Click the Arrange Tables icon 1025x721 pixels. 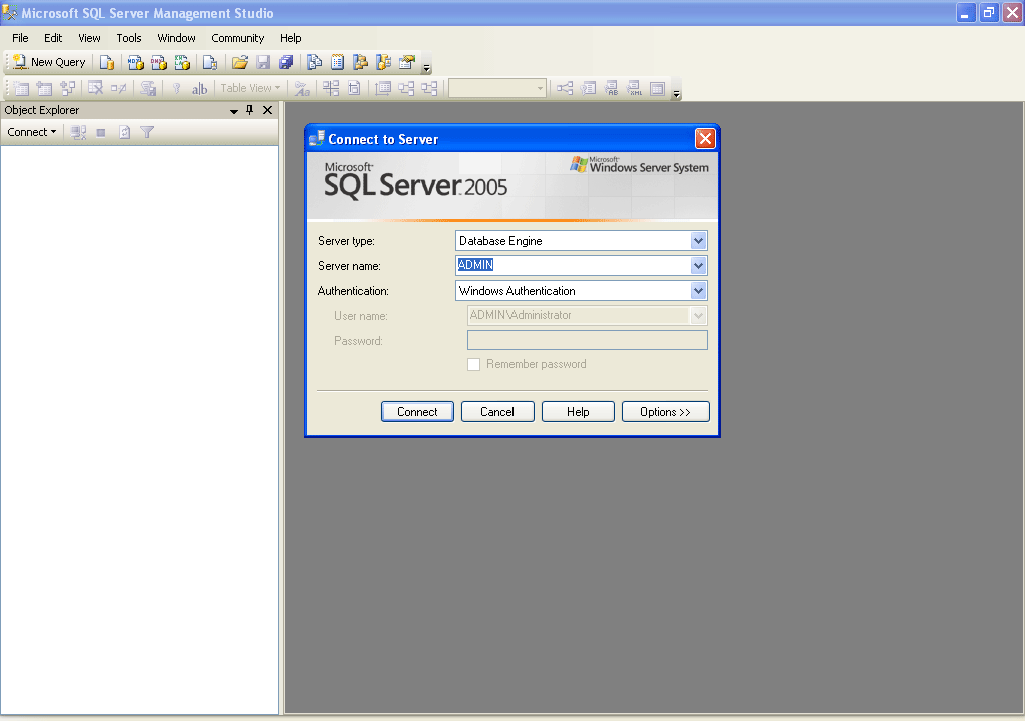(429, 88)
